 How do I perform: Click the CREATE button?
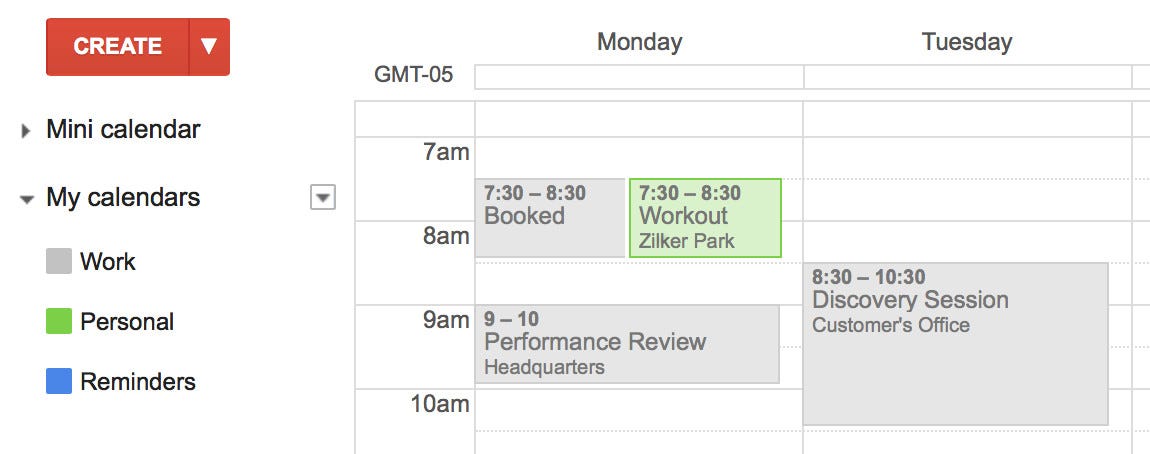point(117,47)
